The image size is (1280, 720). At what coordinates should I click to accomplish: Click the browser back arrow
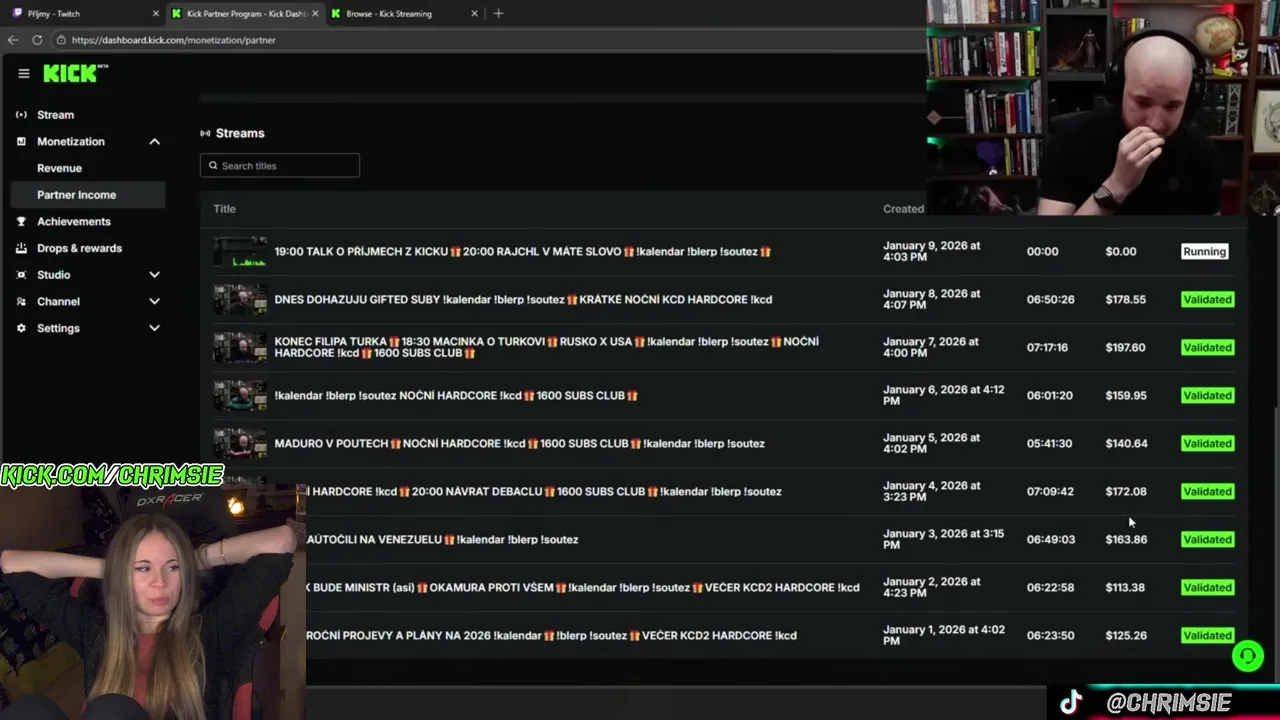pos(13,40)
